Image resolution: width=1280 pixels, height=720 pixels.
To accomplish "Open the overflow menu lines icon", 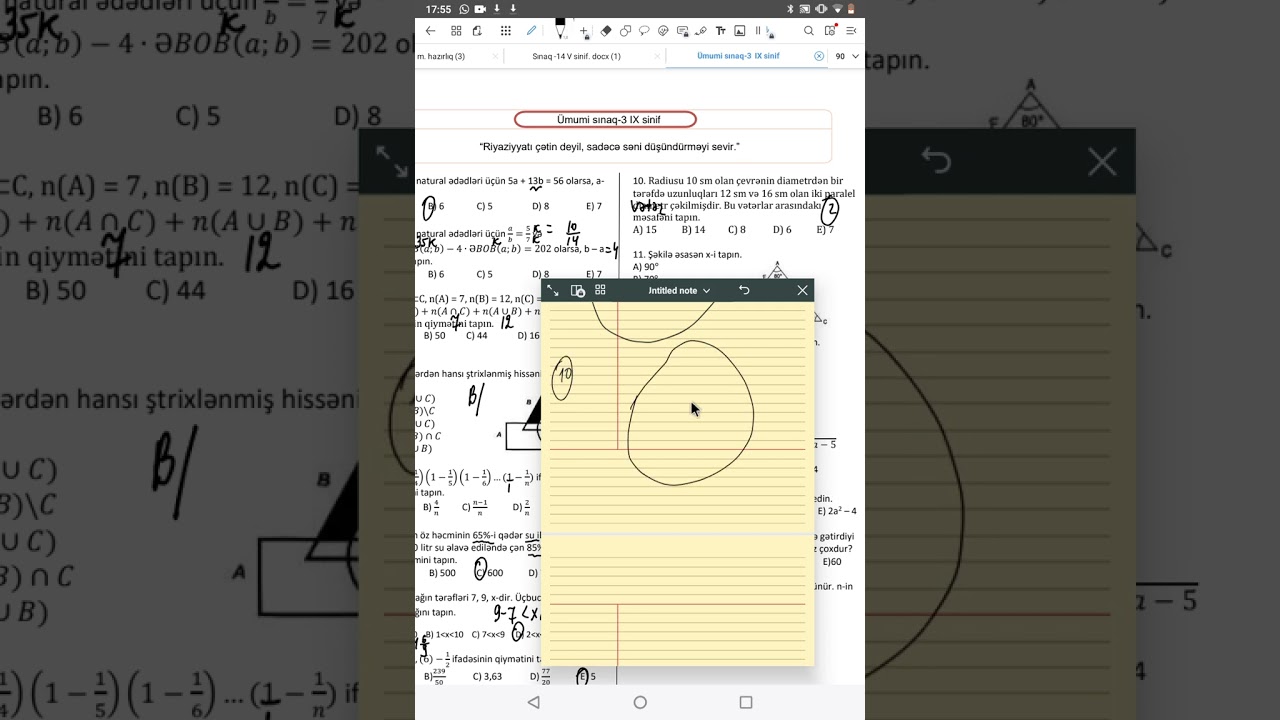I will (x=851, y=31).
